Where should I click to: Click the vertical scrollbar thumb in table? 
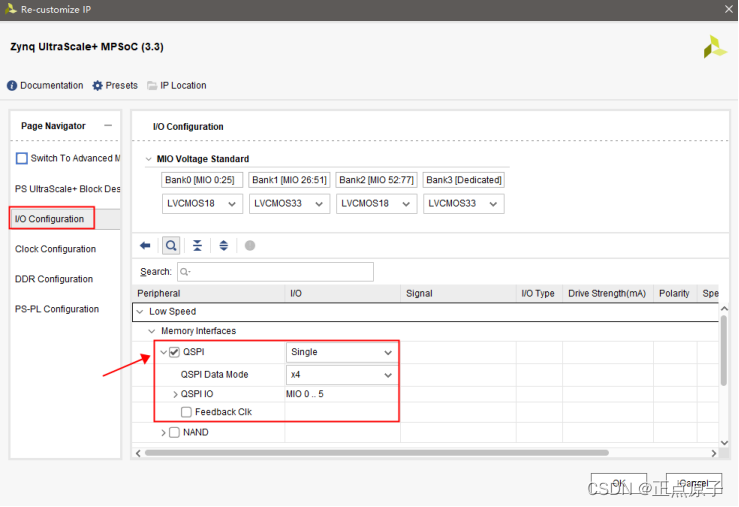[724, 351]
